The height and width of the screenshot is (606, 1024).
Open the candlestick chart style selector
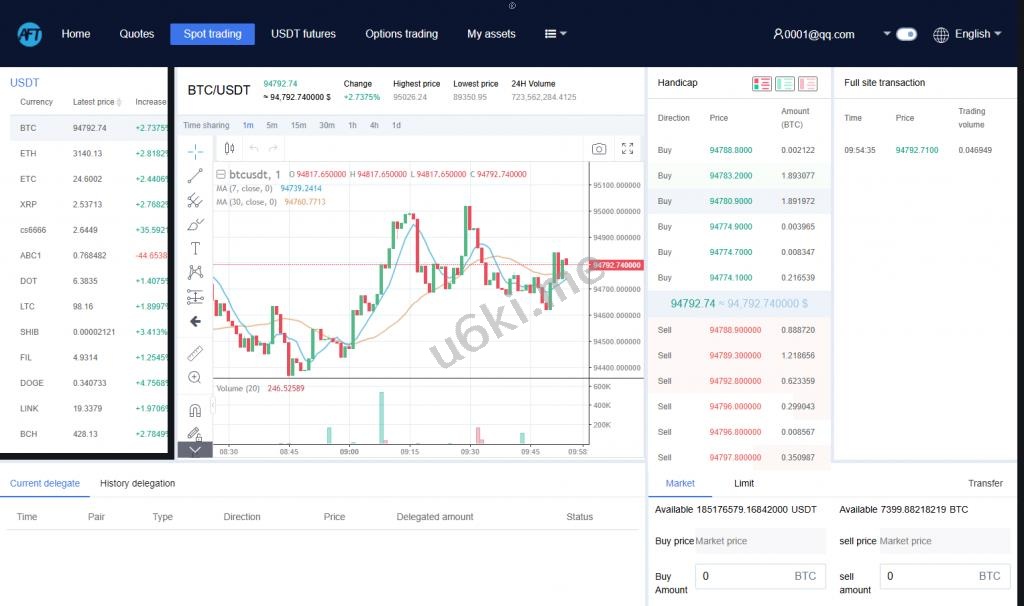click(230, 149)
